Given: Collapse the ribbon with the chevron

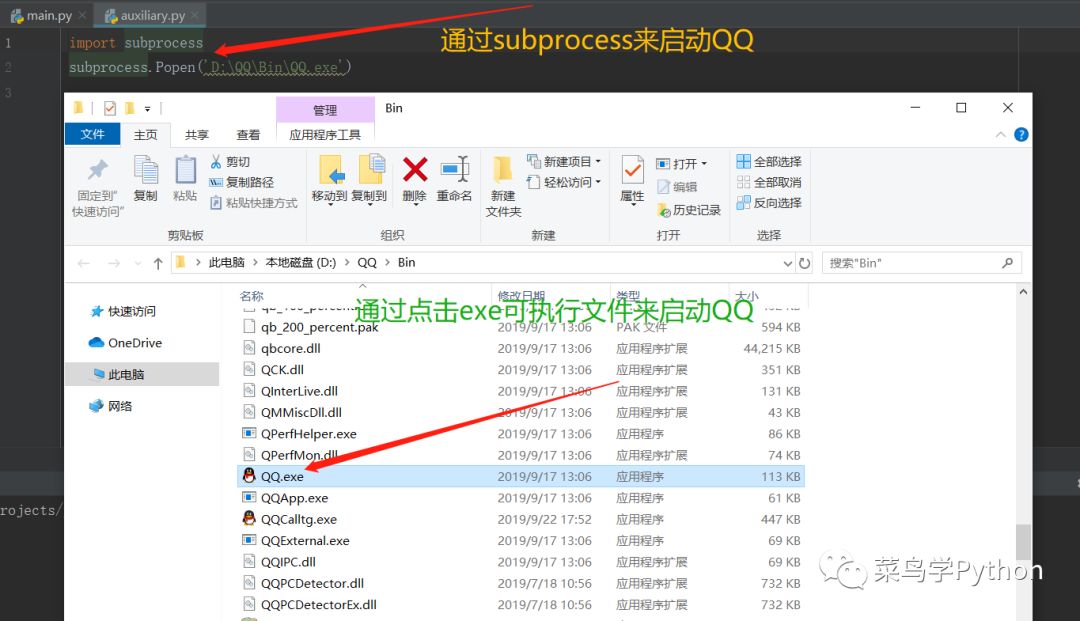Looking at the screenshot, I should (1001, 135).
